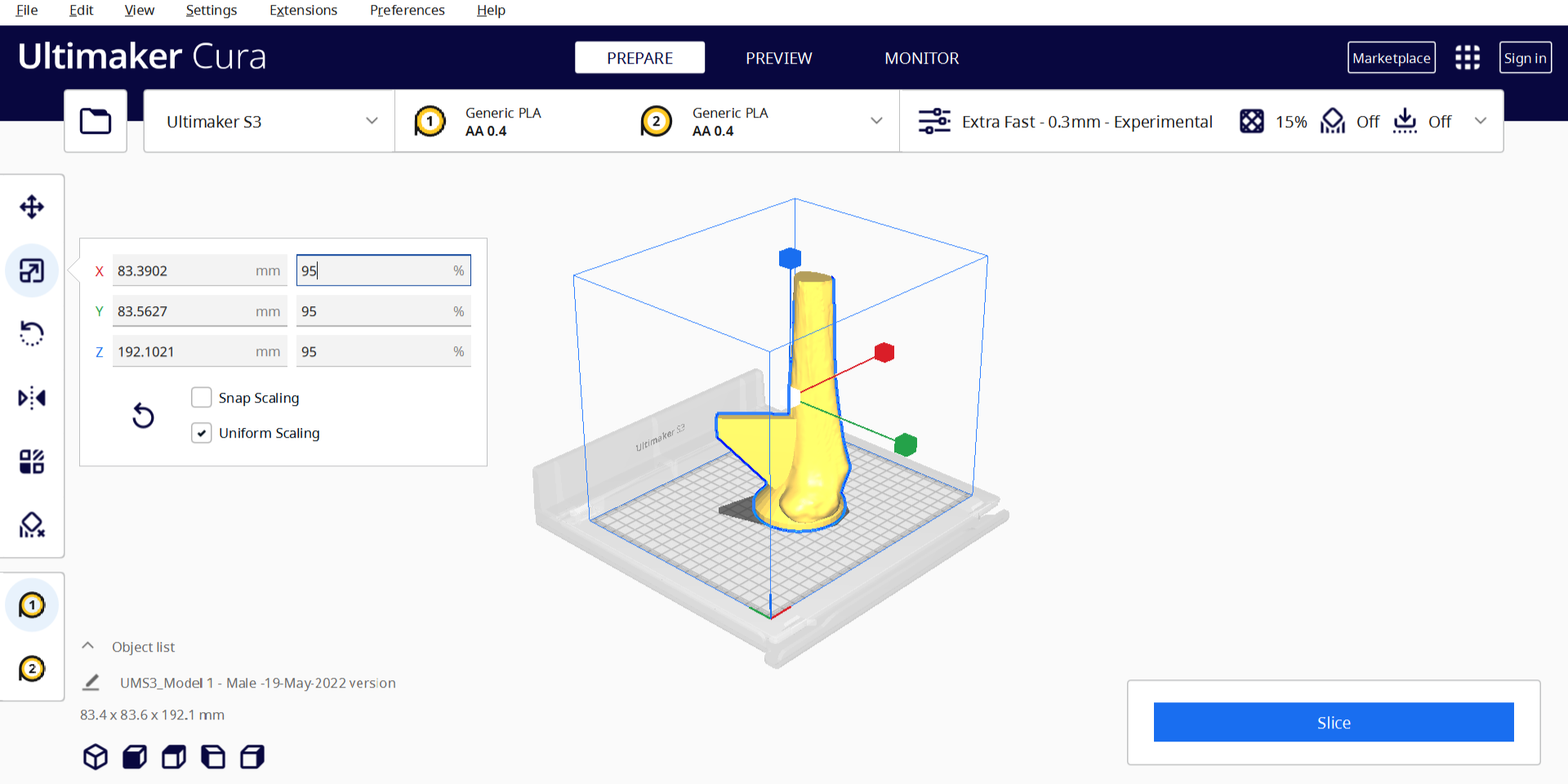This screenshot has width=1568, height=784.
Task: Disable Uniform Scaling checkbox
Action: coord(202,433)
